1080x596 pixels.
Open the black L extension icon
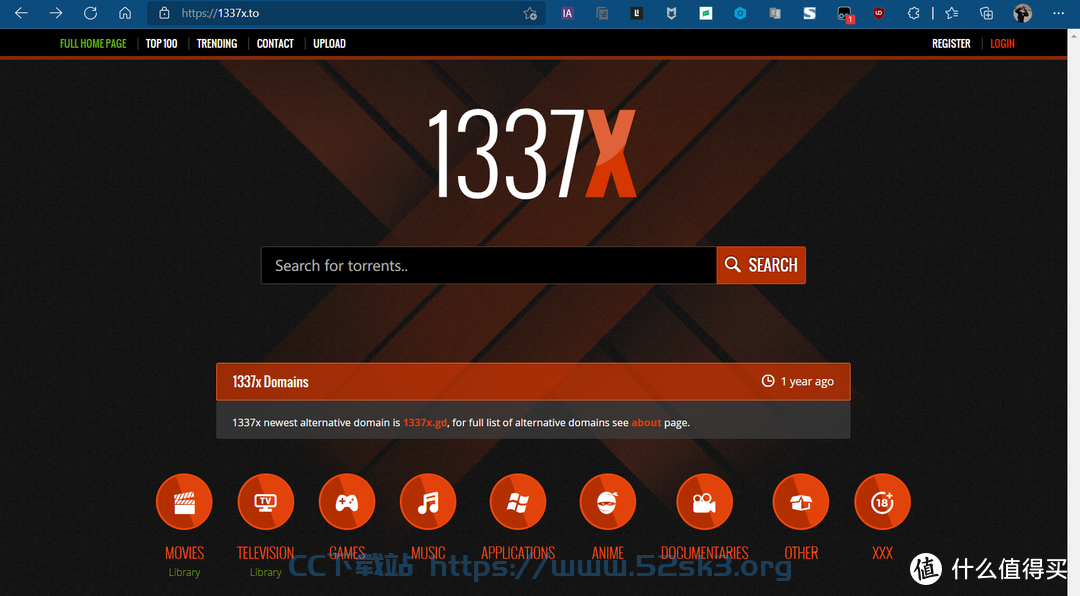(x=636, y=13)
